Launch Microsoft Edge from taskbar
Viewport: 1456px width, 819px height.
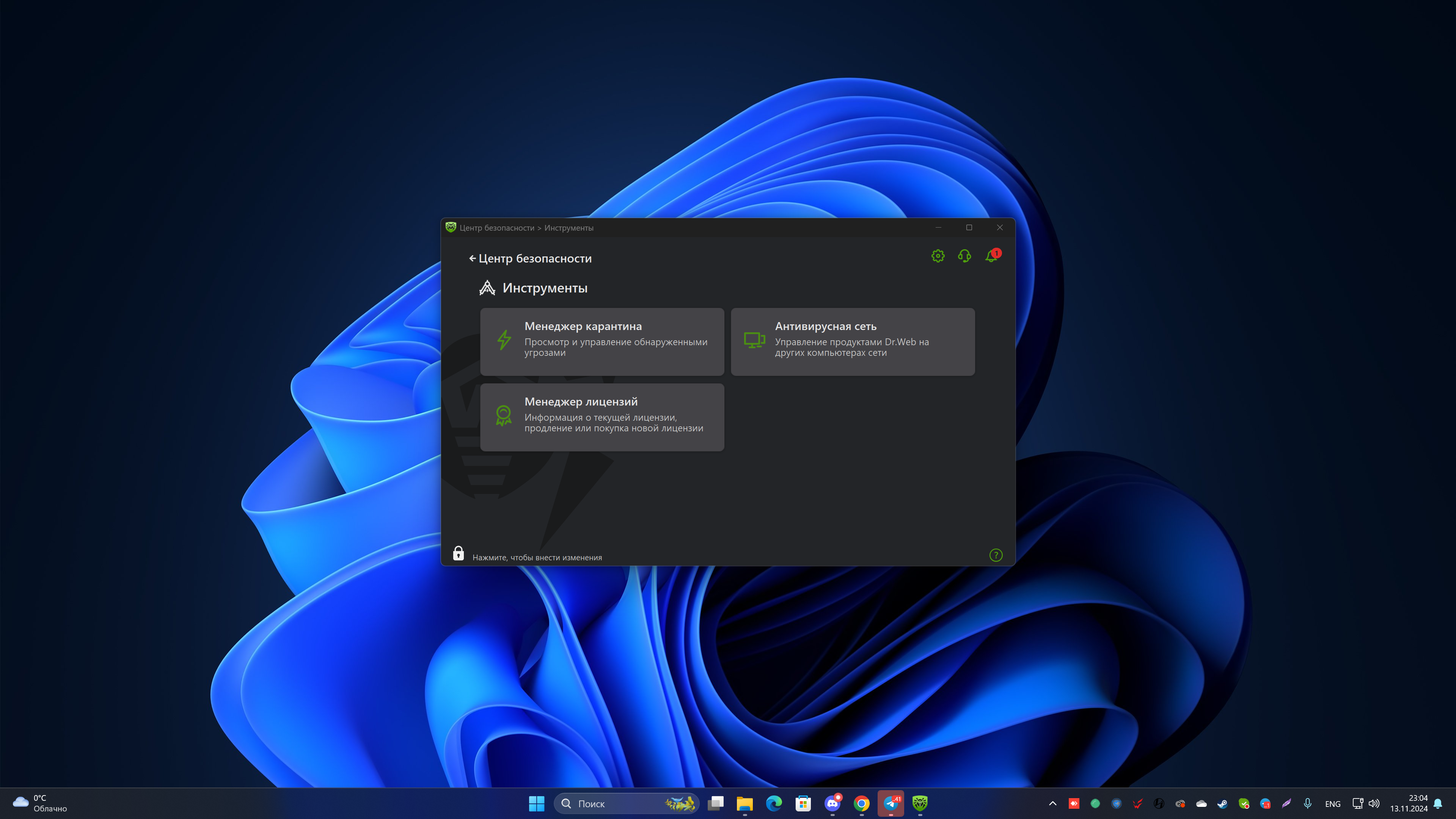coord(774,803)
